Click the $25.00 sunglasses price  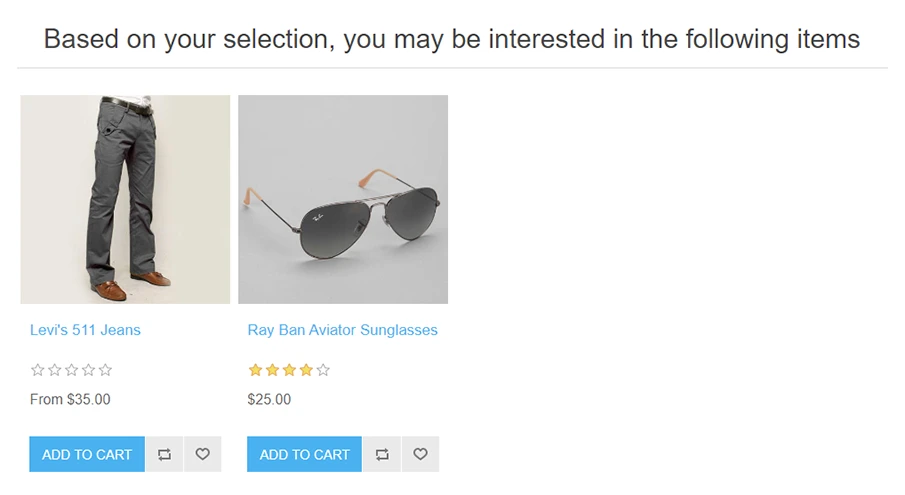269,400
